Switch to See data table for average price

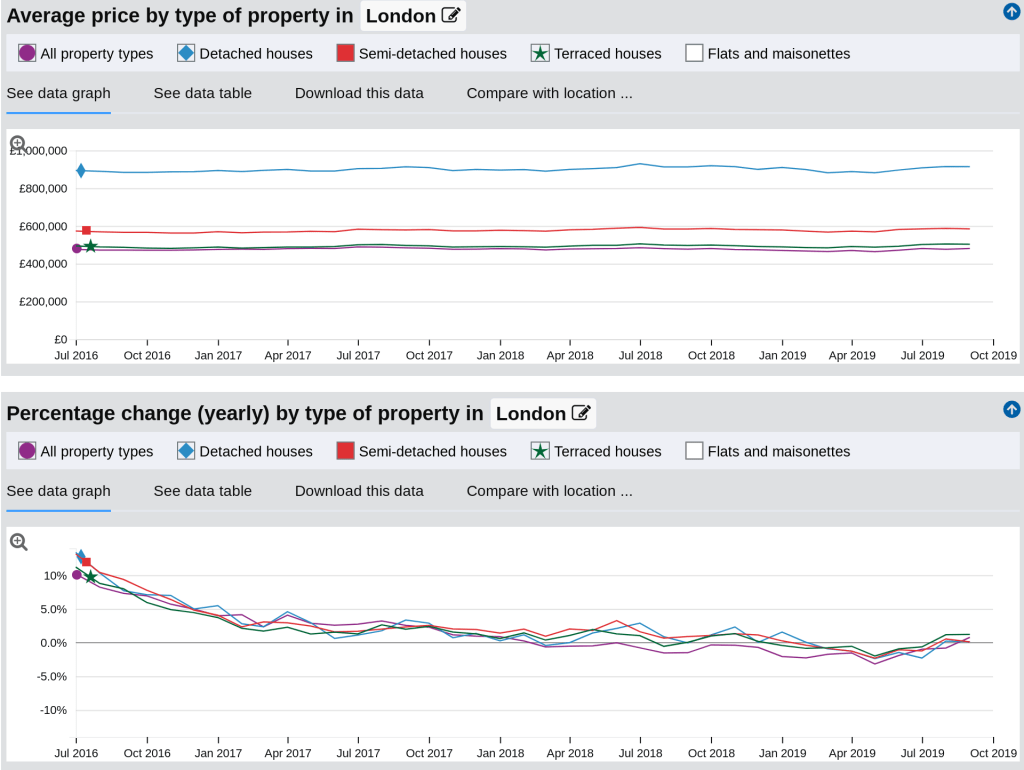coord(202,93)
